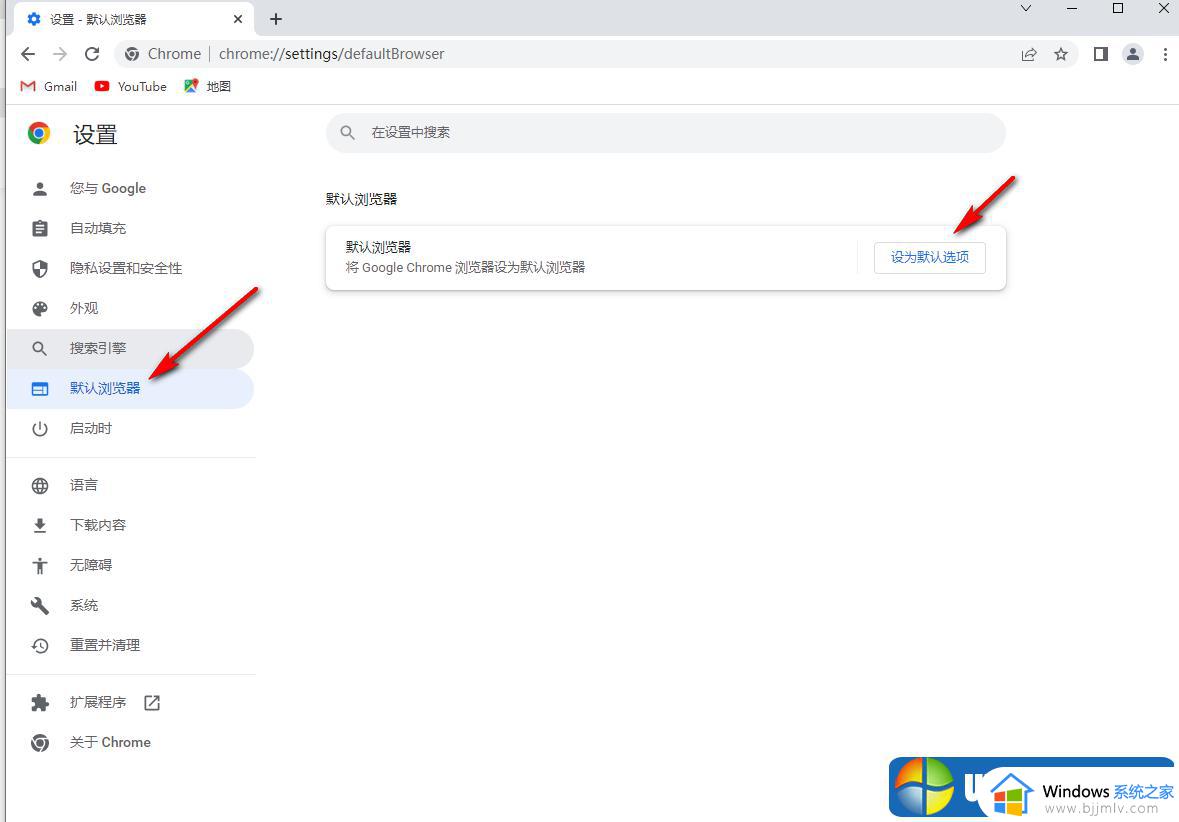1179x822 pixels.
Task: Open 语言 settings section
Action: pyautogui.click(x=130, y=485)
